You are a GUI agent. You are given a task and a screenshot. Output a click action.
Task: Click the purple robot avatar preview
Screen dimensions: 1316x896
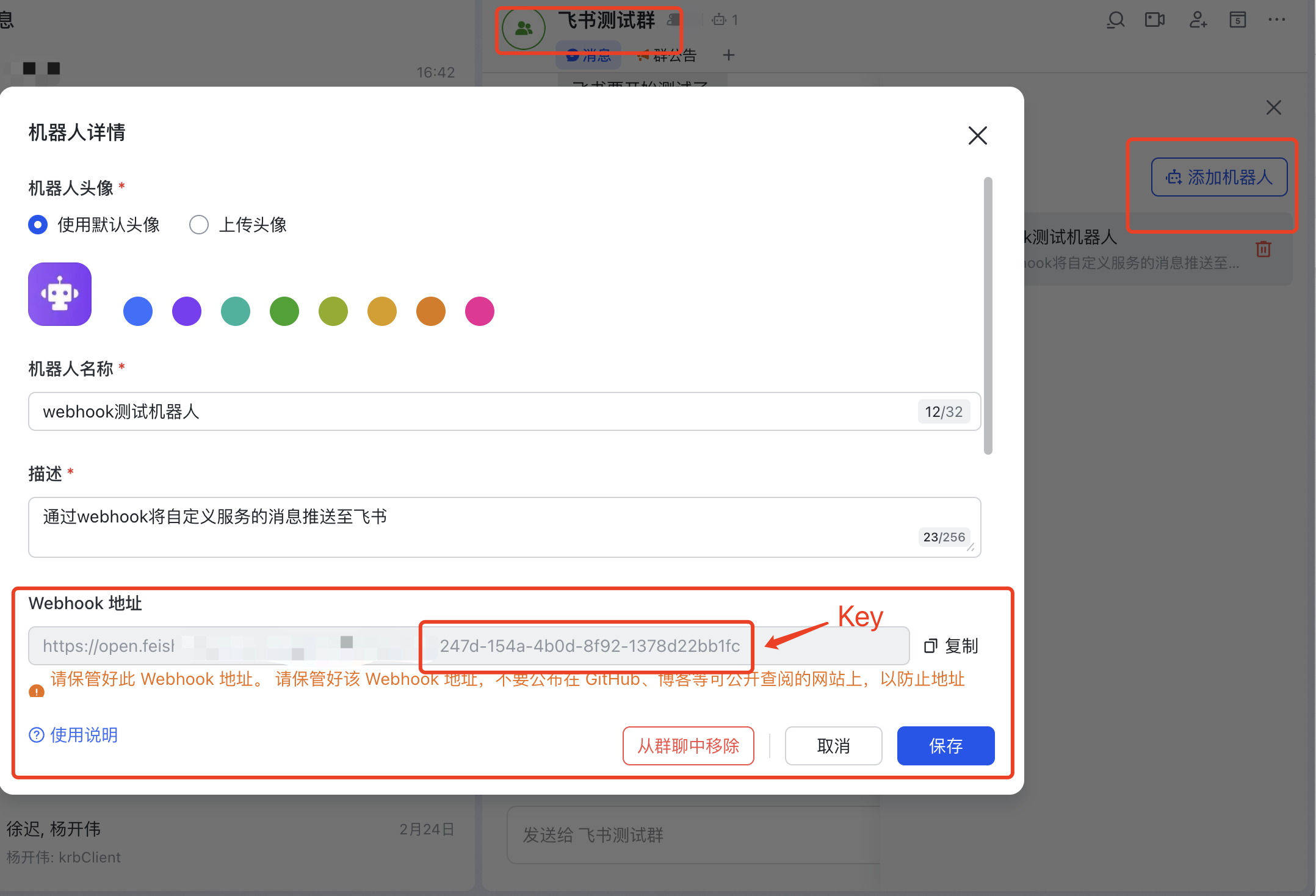coord(60,294)
